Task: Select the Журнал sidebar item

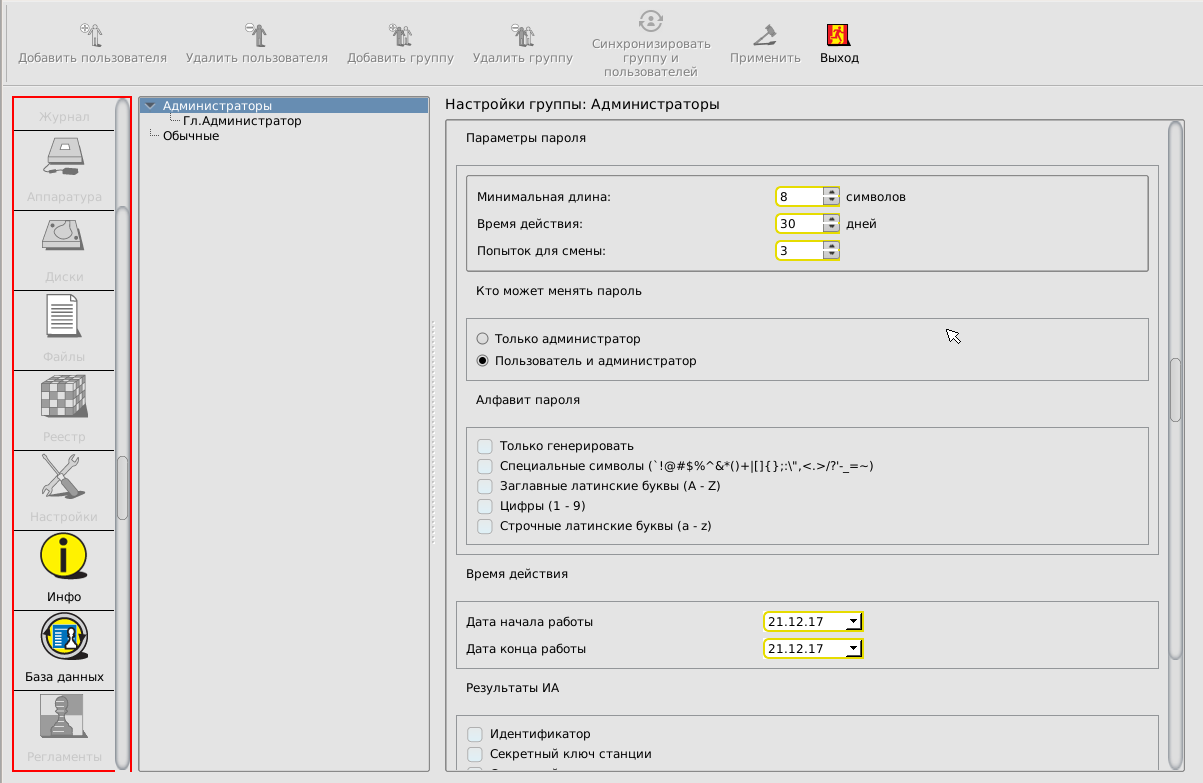Action: [x=65, y=117]
